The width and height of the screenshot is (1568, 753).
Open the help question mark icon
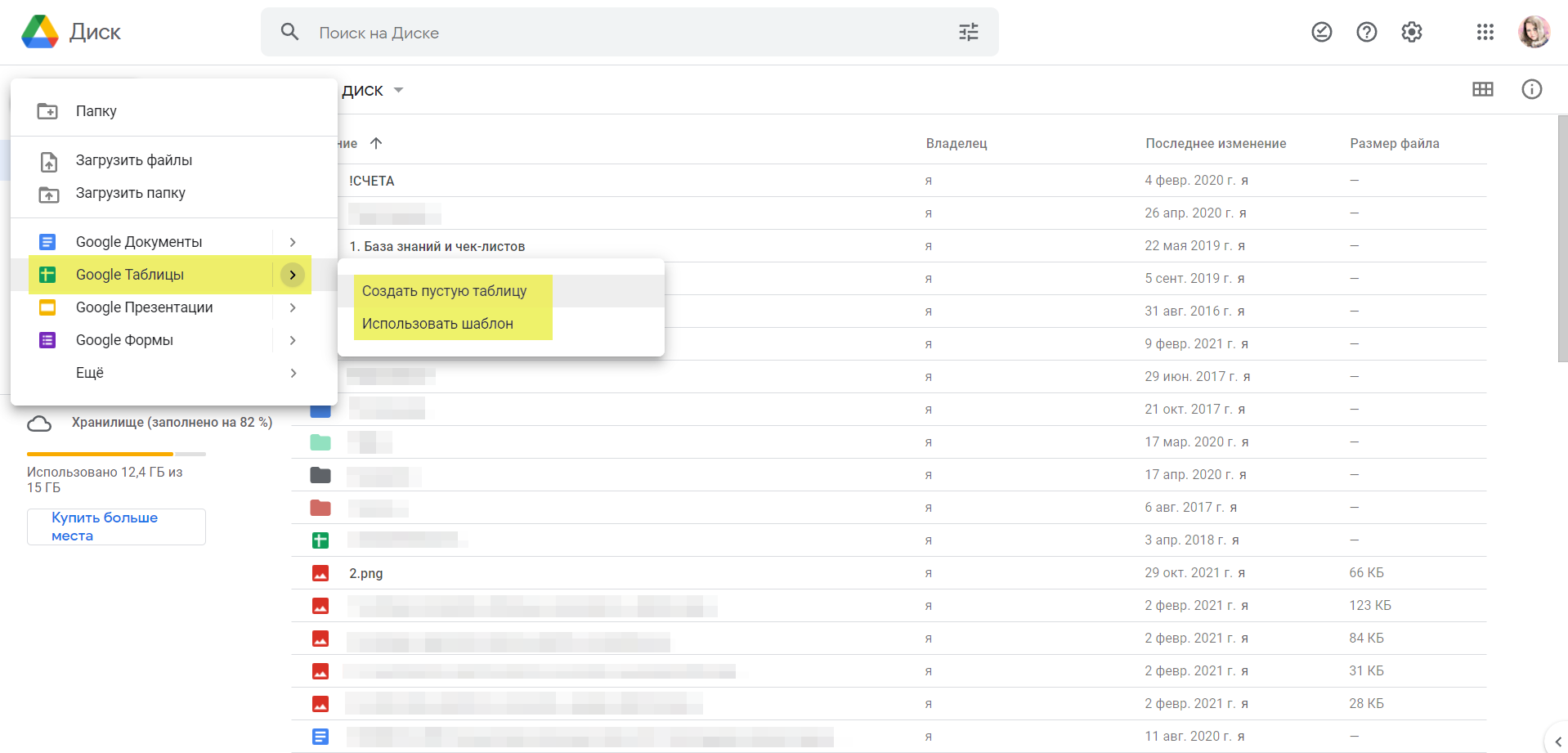pyautogui.click(x=1366, y=32)
